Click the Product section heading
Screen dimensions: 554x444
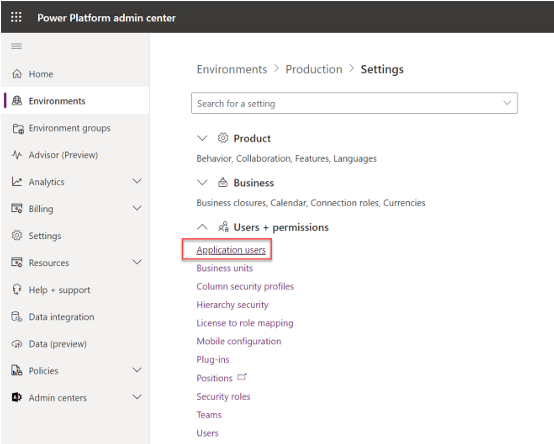coord(252,138)
